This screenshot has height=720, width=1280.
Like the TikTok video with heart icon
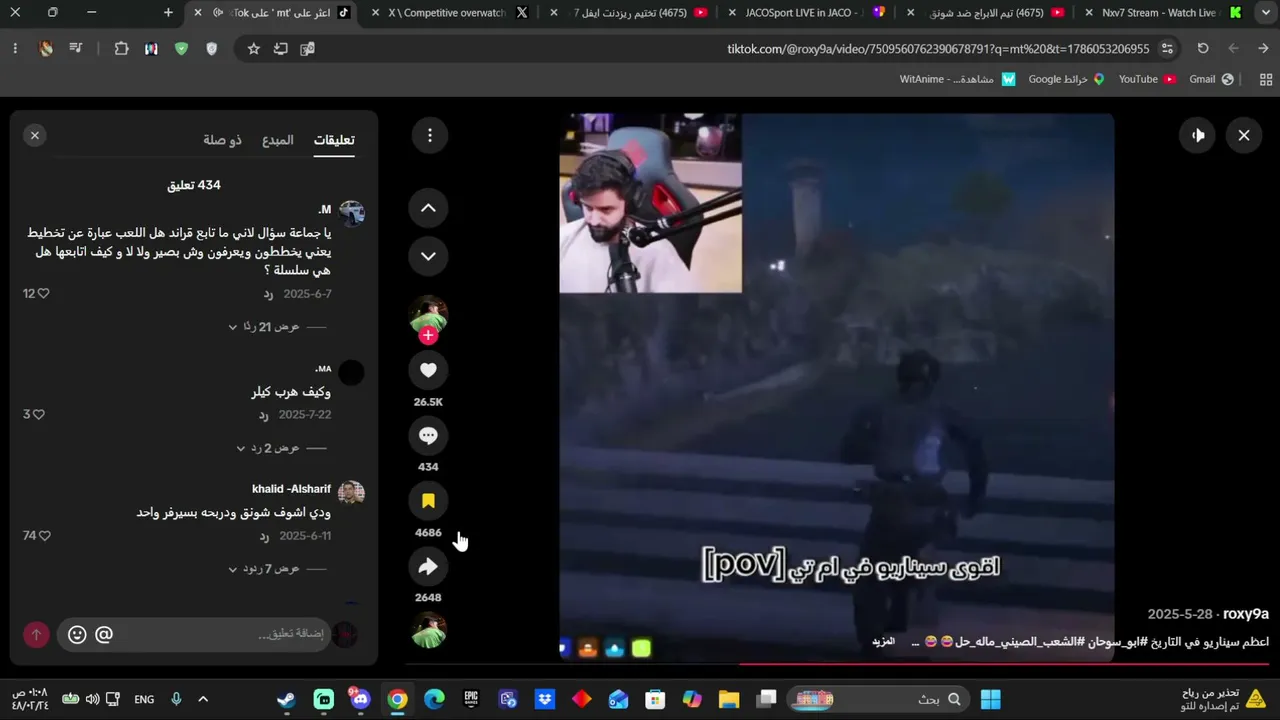pyautogui.click(x=428, y=370)
